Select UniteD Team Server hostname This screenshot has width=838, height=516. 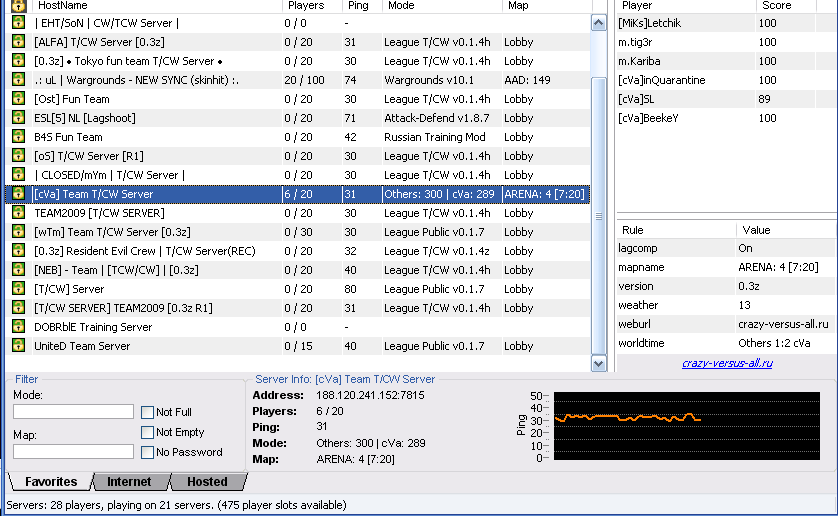pyautogui.click(x=82, y=346)
